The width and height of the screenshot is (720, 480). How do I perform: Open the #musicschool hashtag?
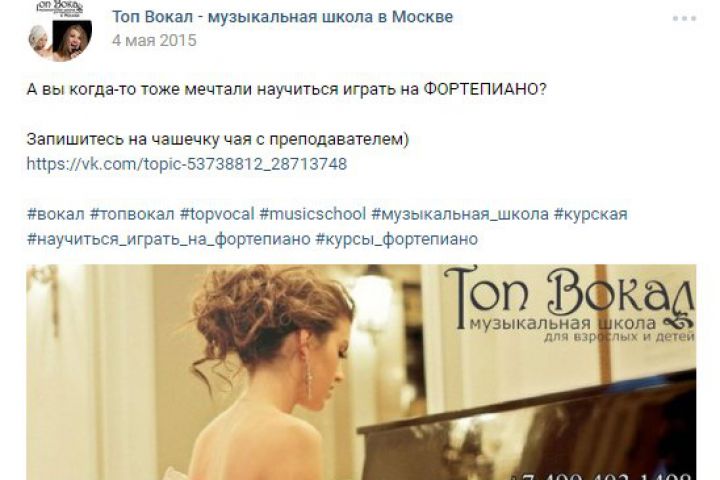click(x=312, y=214)
